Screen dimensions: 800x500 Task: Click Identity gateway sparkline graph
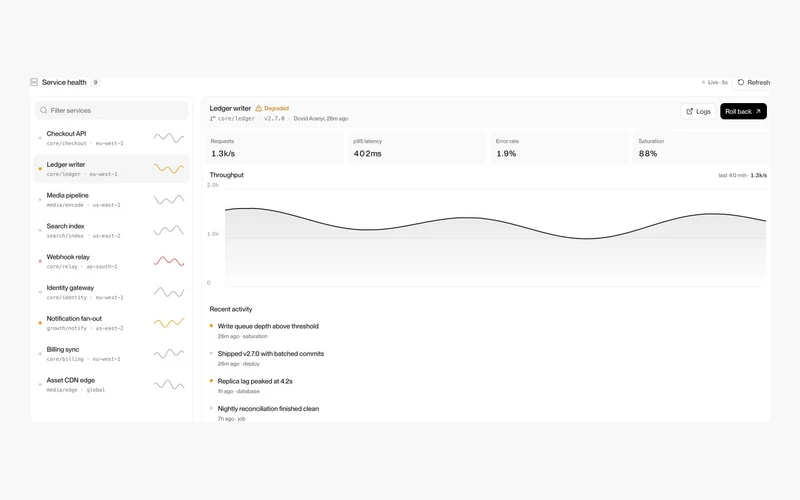tap(169, 292)
